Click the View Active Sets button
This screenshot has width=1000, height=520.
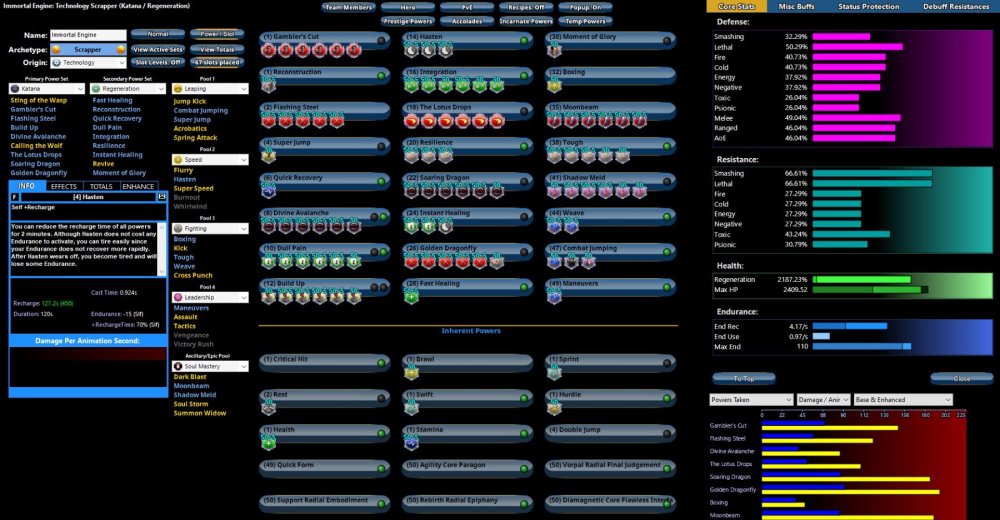(158, 48)
